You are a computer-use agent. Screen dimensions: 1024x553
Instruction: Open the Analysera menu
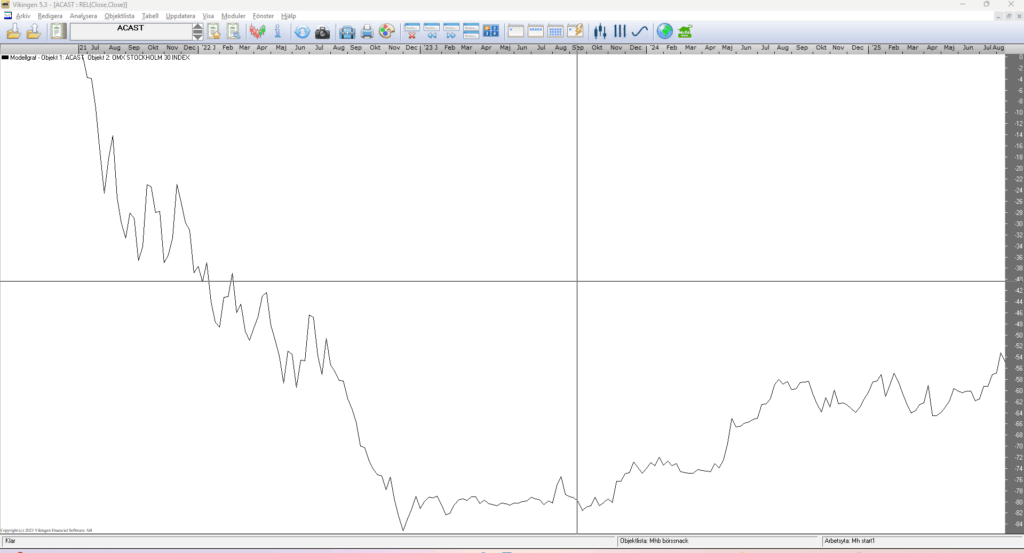[x=84, y=16]
